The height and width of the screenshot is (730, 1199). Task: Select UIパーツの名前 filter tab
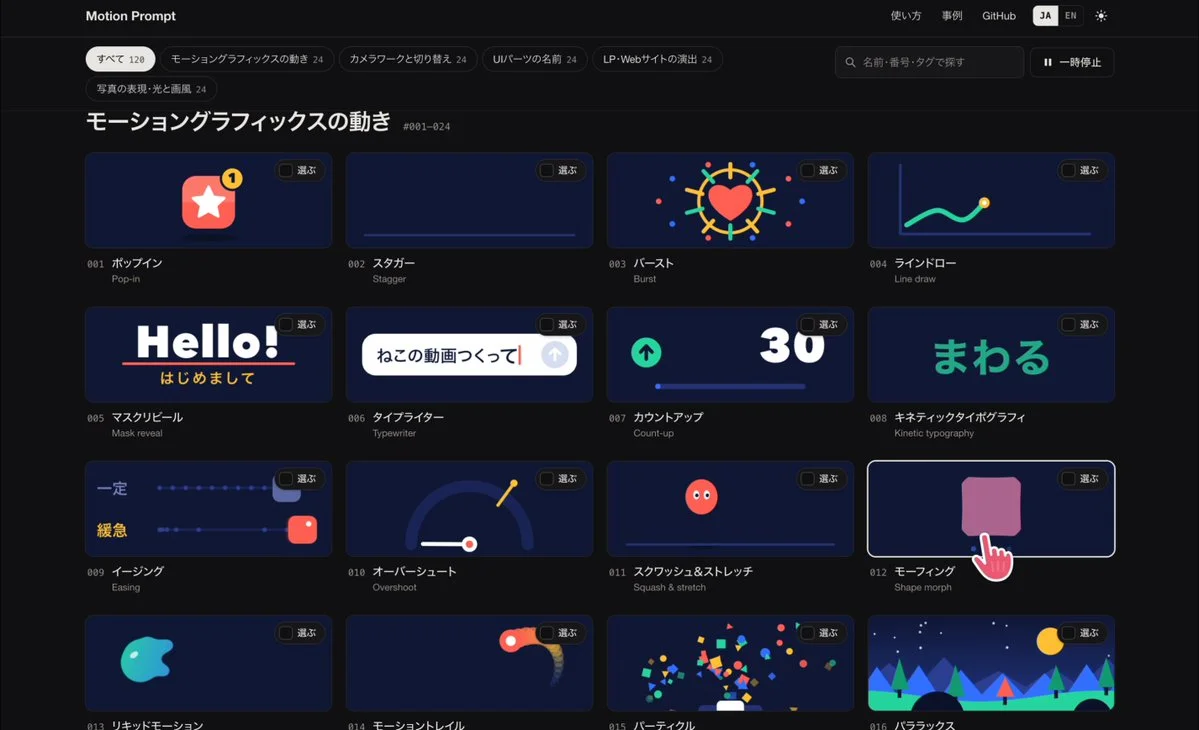(535, 59)
